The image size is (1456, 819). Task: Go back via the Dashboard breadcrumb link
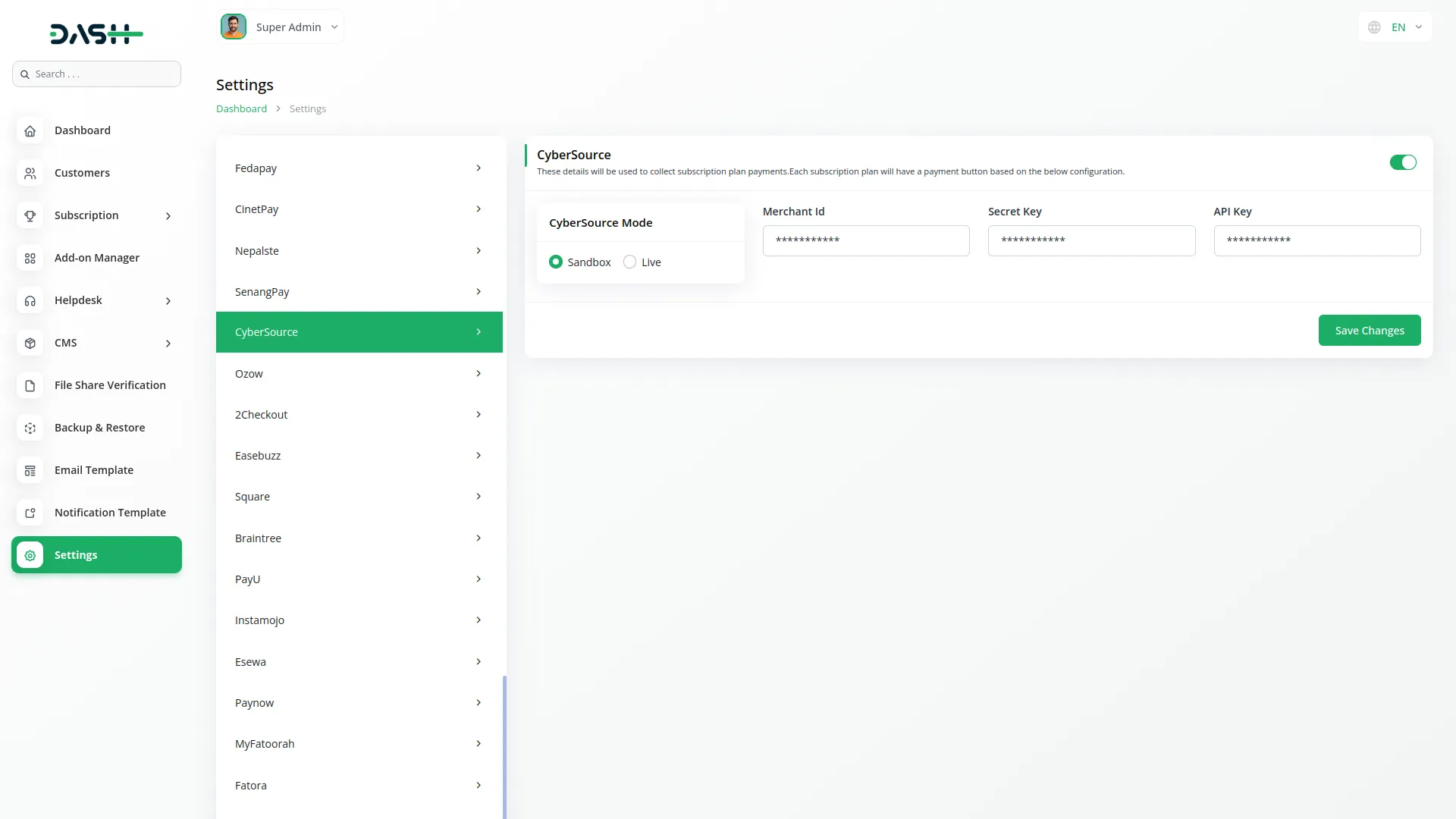click(241, 108)
